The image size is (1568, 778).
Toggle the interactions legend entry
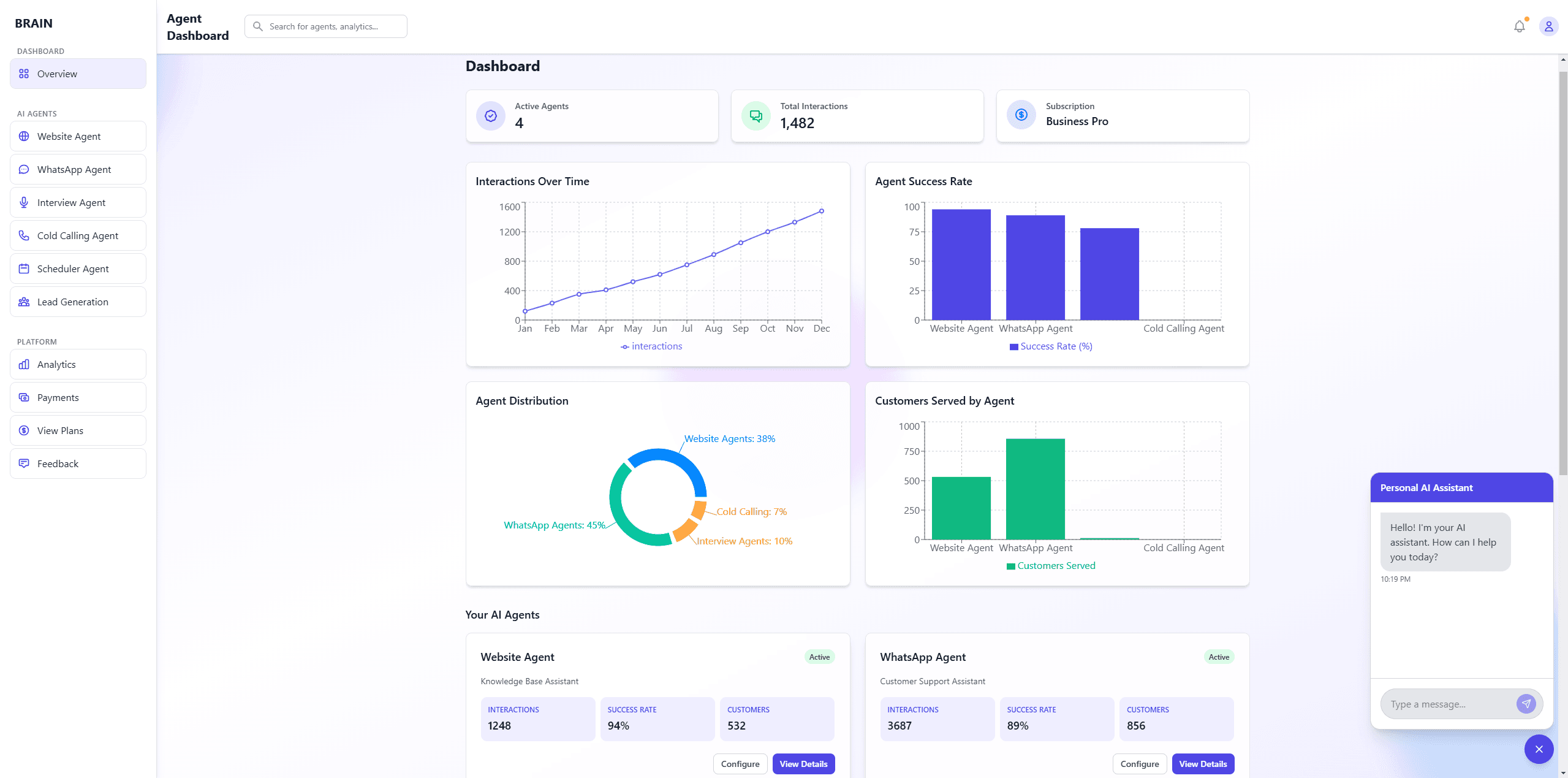point(651,346)
